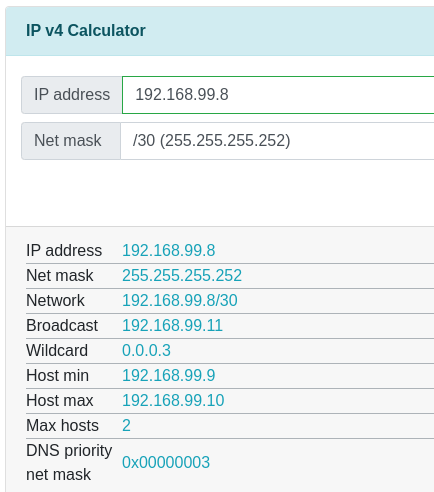Select the result IP address 192.168.99.8
The height and width of the screenshot is (492, 434).
point(169,250)
